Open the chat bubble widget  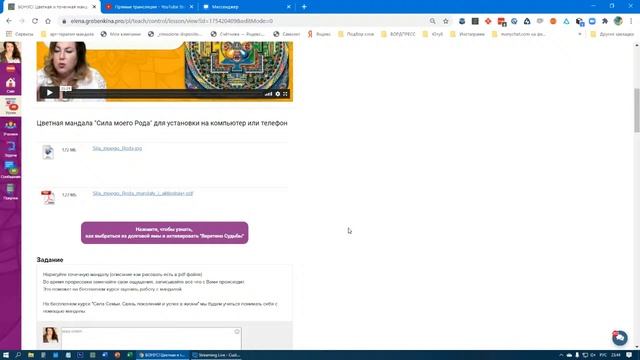pyautogui.click(x=620, y=338)
